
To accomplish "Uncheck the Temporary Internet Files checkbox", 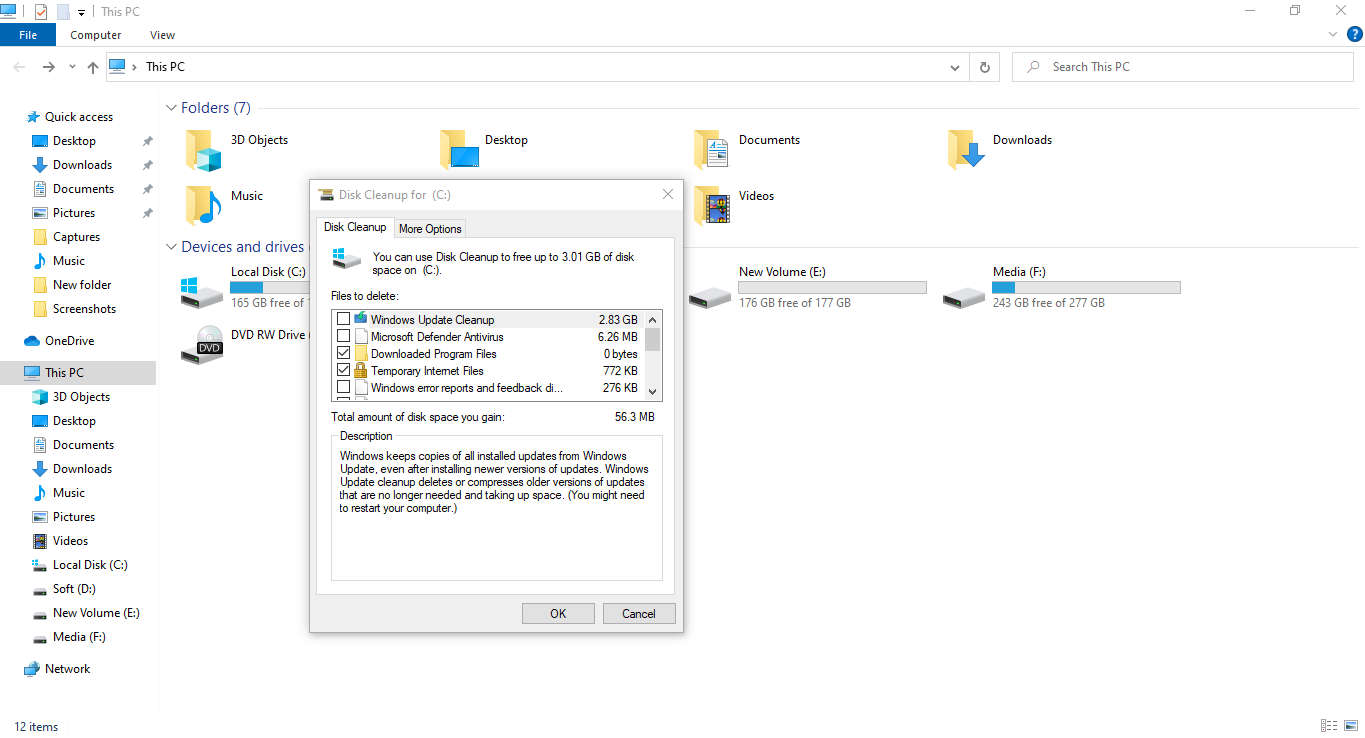I will click(344, 370).
